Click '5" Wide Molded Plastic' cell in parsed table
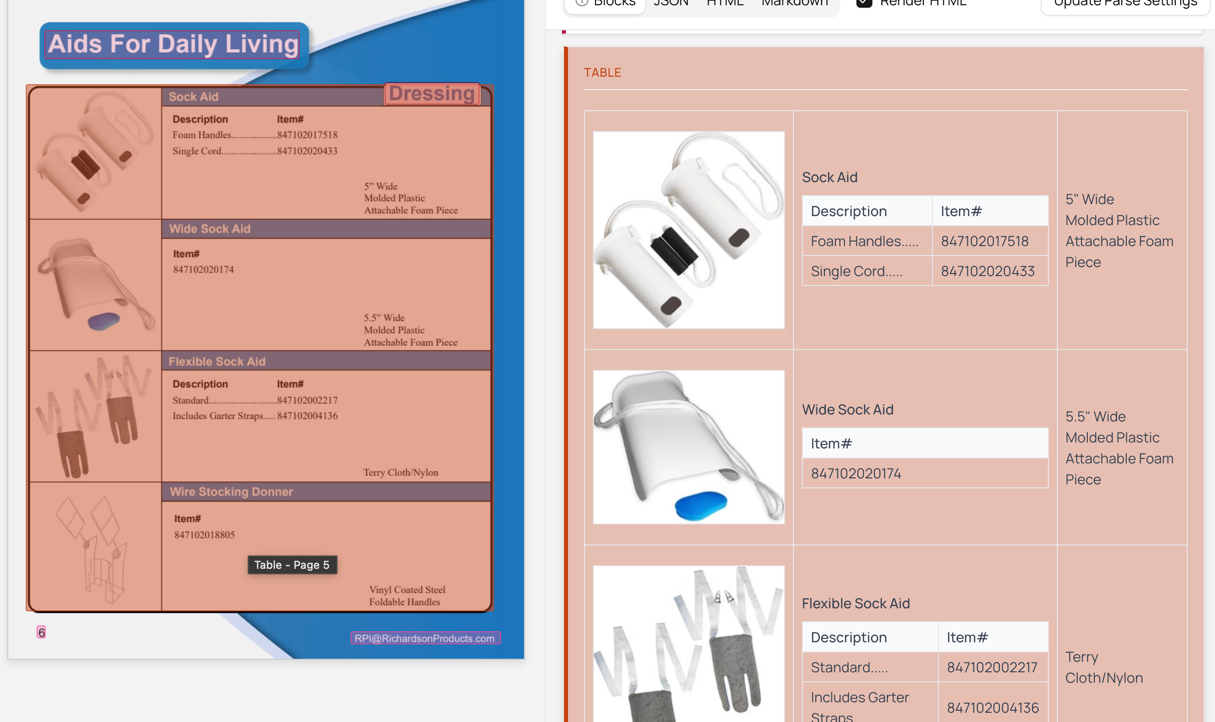The image size is (1215, 722). (x=1121, y=230)
